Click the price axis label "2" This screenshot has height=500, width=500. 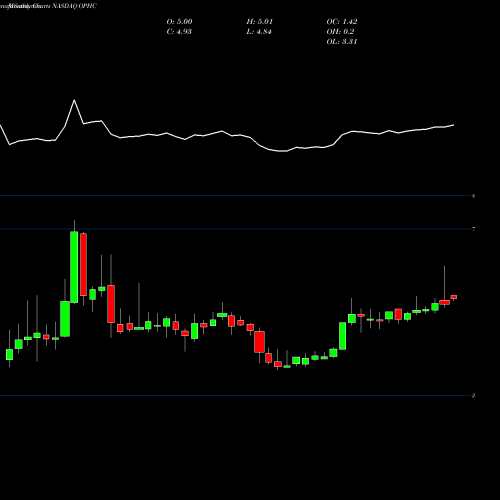coord(474,396)
